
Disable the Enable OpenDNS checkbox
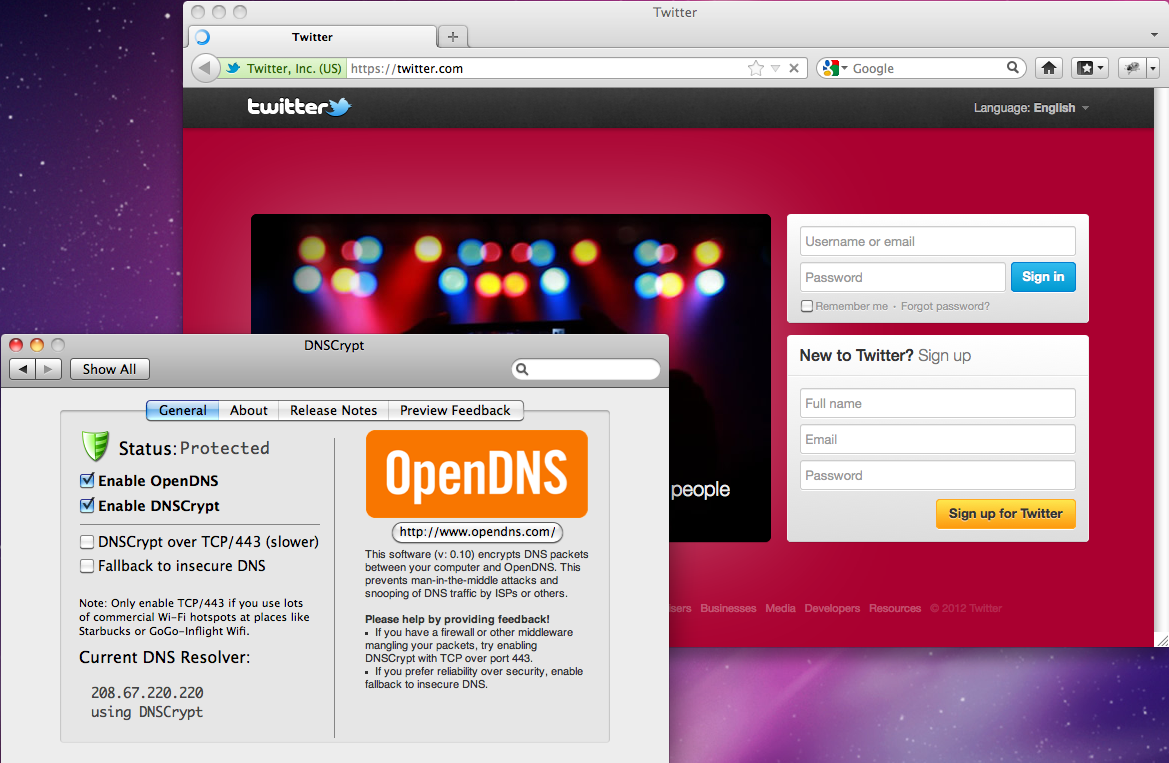pyautogui.click(x=88, y=481)
